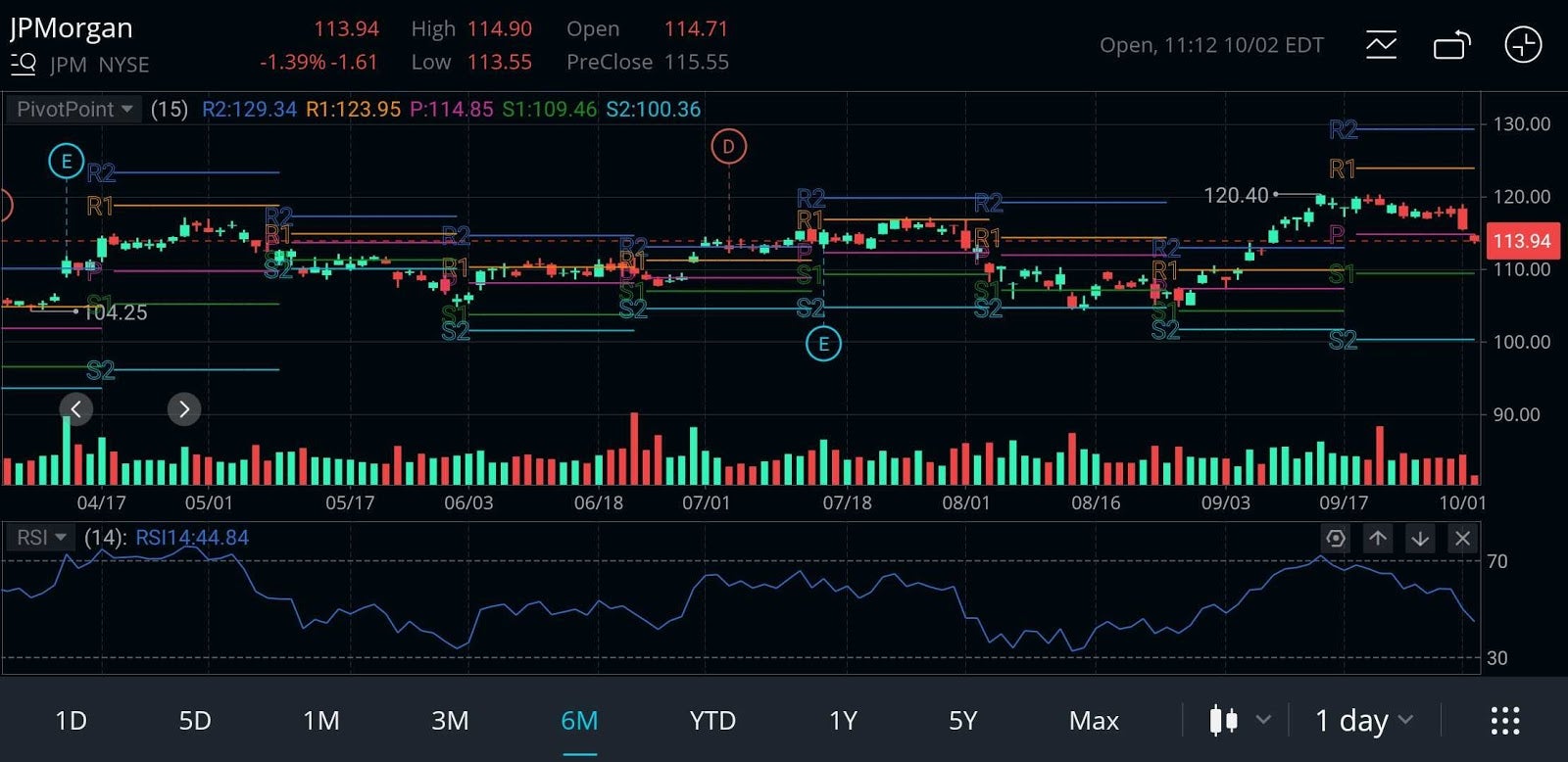Screen dimensions: 1568x762
Task: Tap the P:114.85 pivot value
Action: coord(451,109)
